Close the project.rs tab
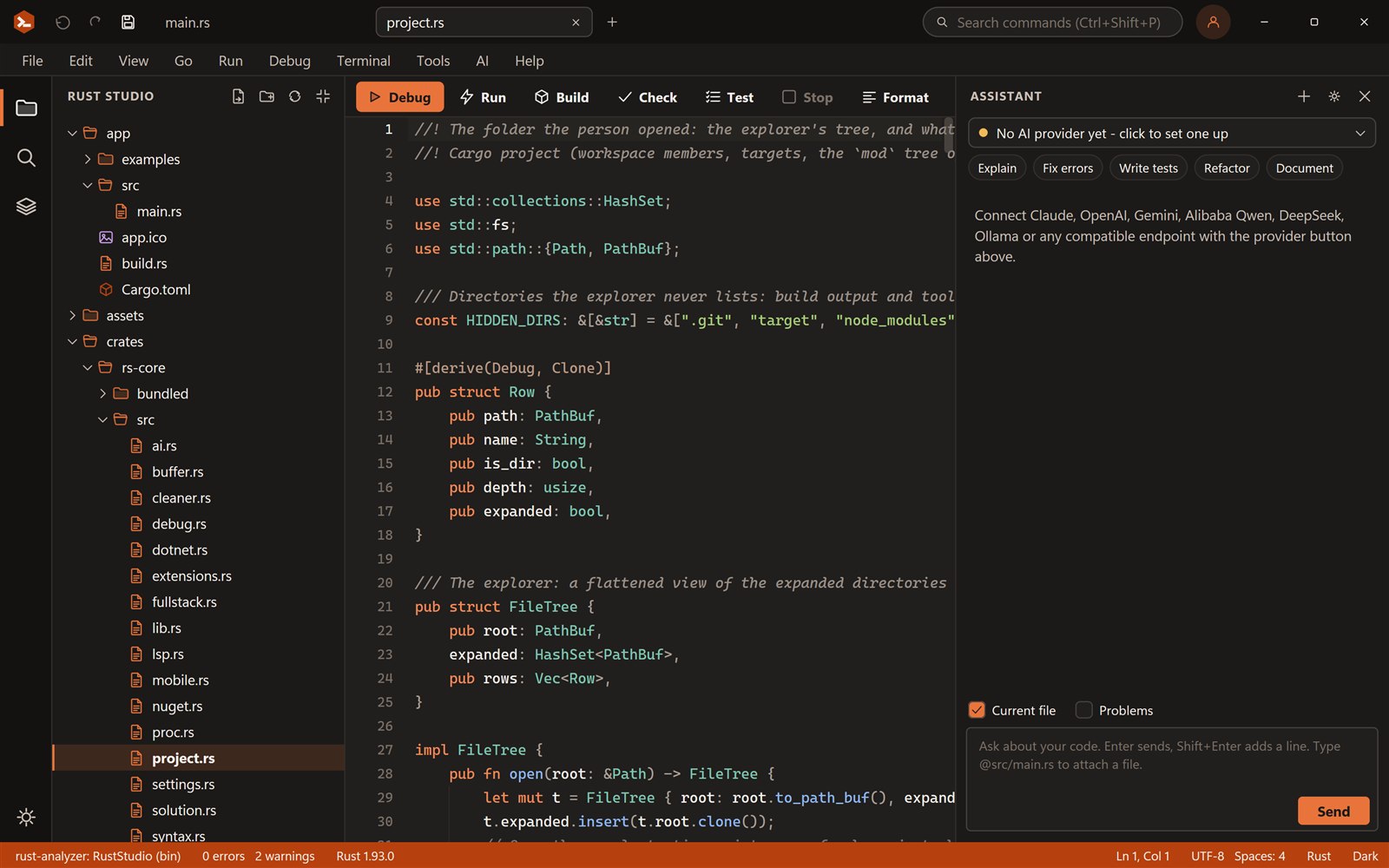The image size is (1389, 868). click(576, 23)
